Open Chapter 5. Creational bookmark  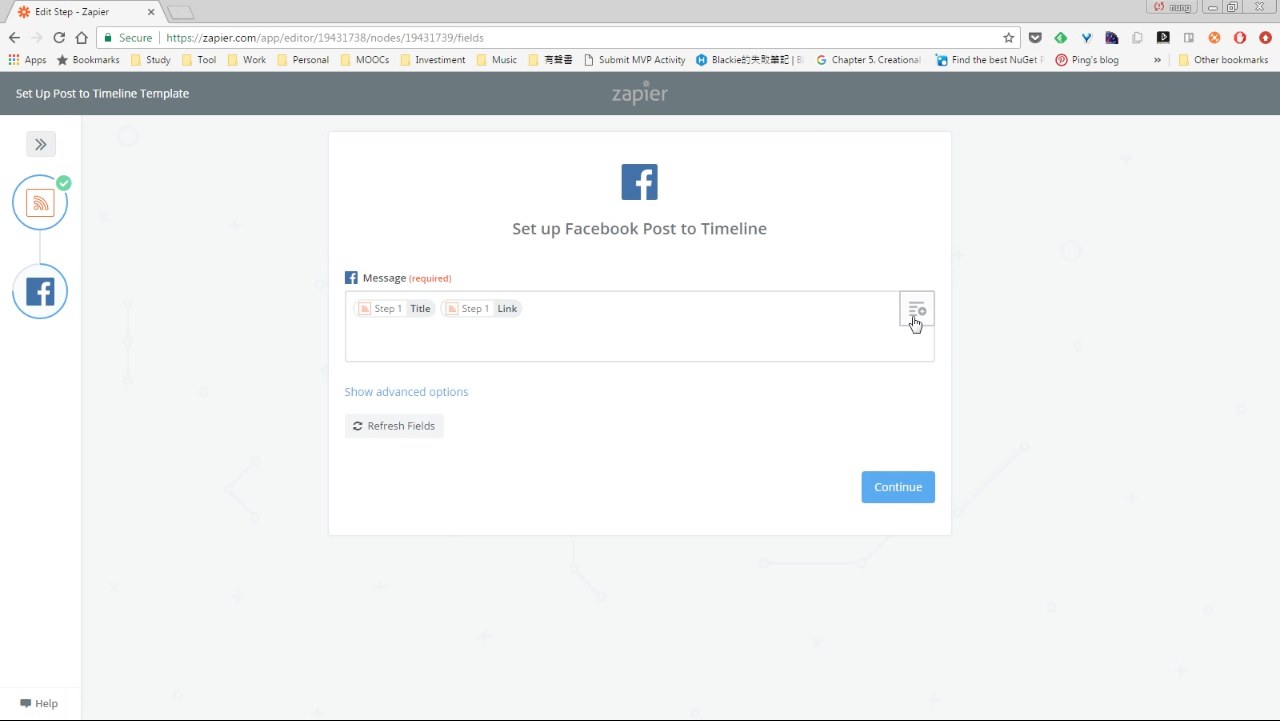pos(869,60)
